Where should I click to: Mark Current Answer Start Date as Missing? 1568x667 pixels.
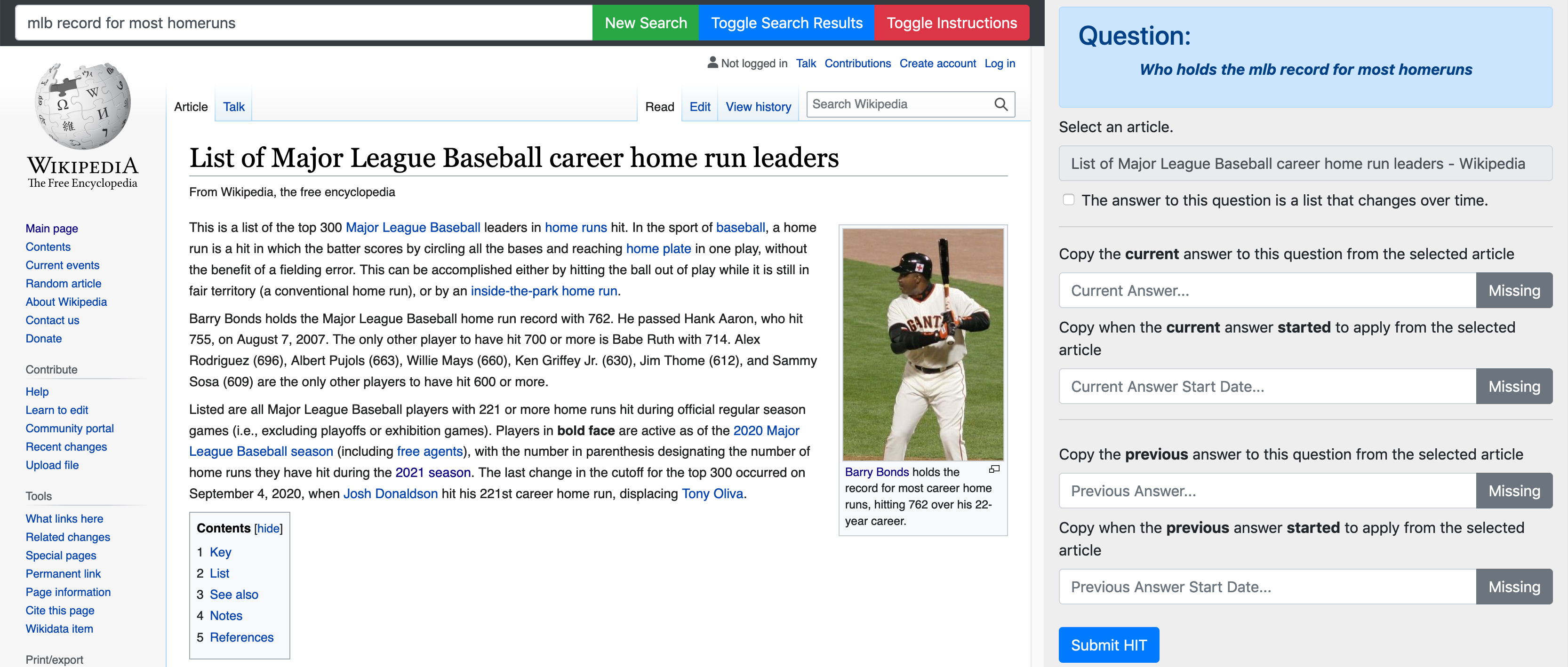coord(1514,387)
